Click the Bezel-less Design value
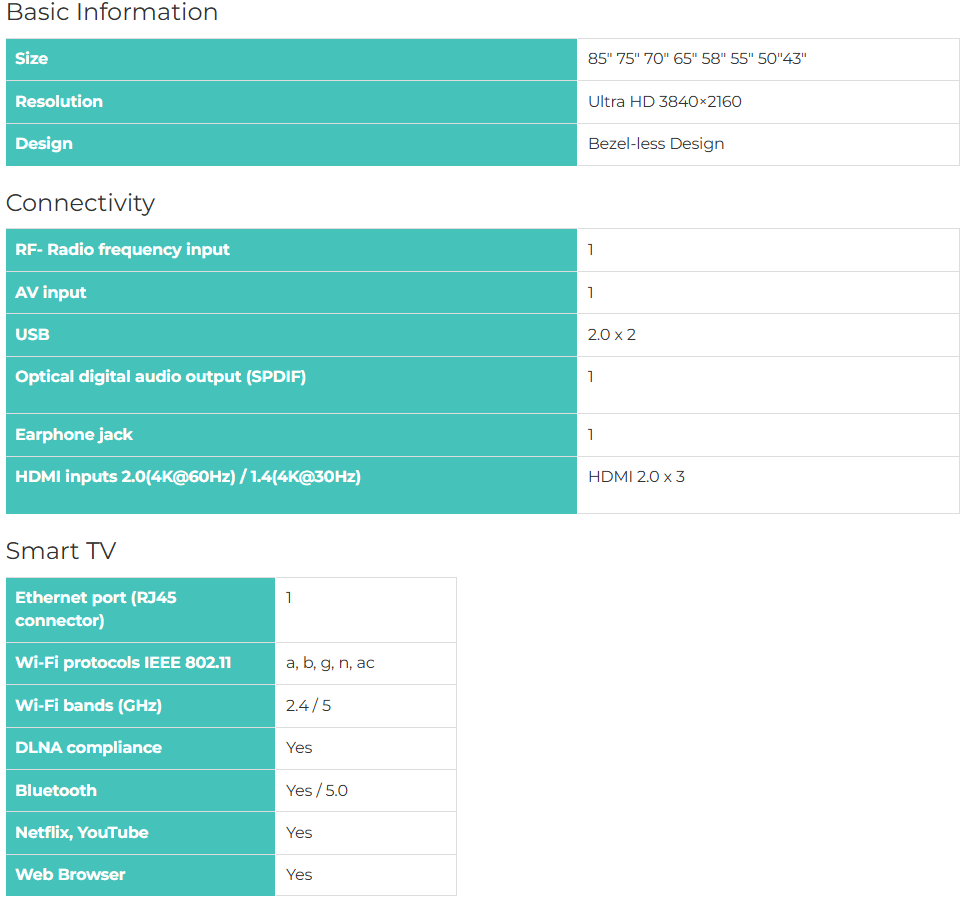 pos(656,144)
